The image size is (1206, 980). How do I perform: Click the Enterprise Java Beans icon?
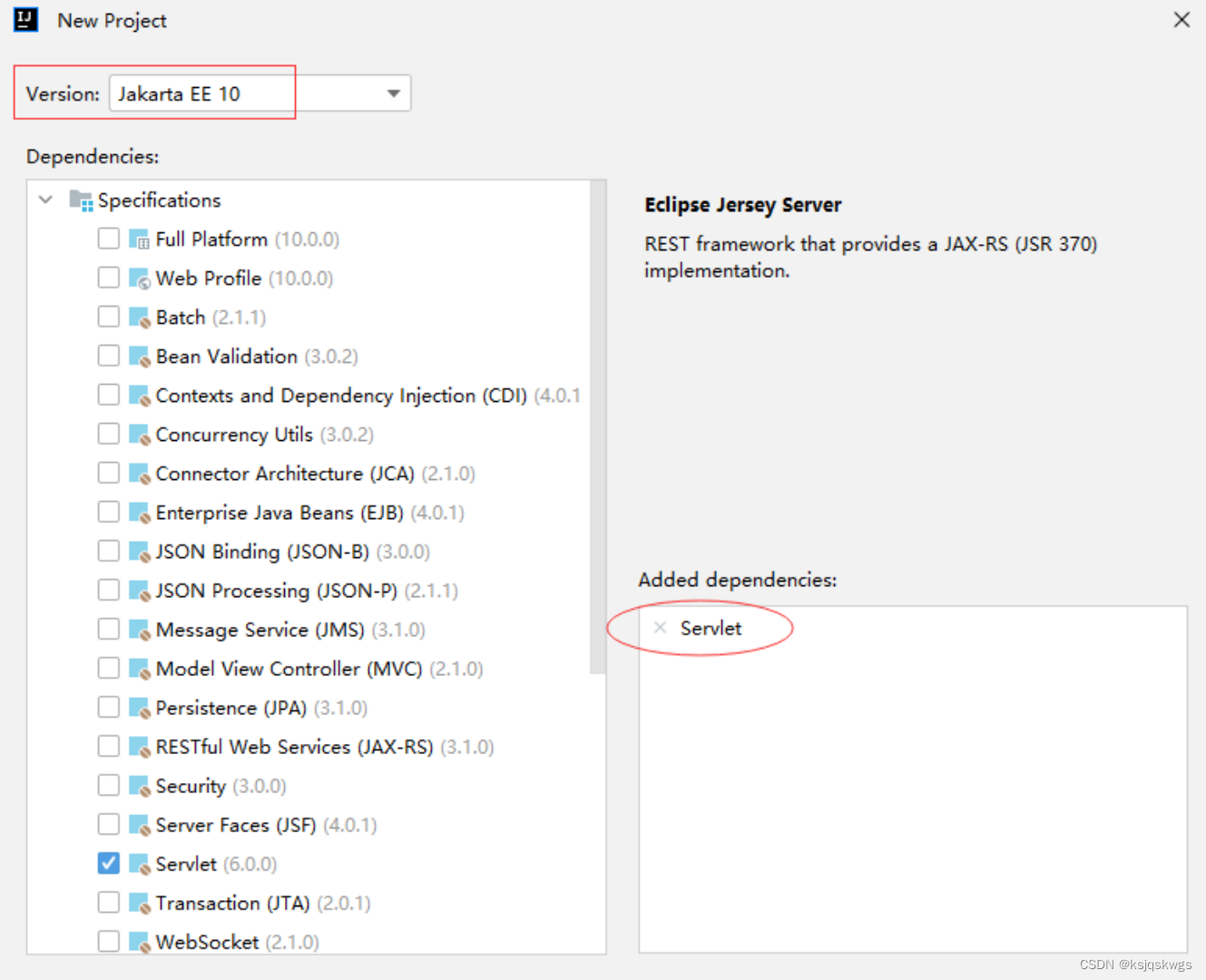click(139, 513)
